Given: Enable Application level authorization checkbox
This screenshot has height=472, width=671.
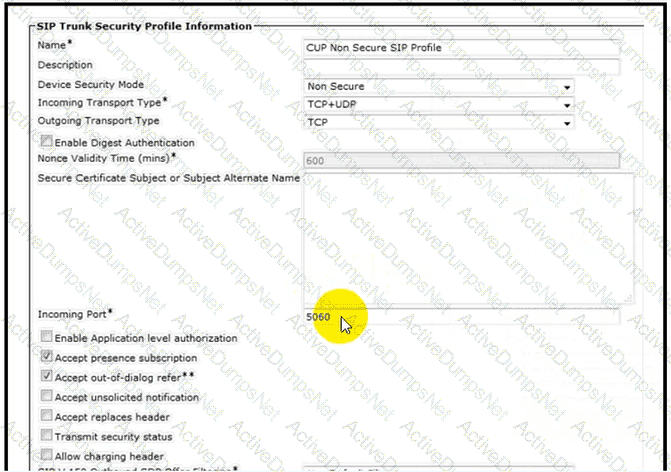Looking at the screenshot, I should [x=46, y=338].
